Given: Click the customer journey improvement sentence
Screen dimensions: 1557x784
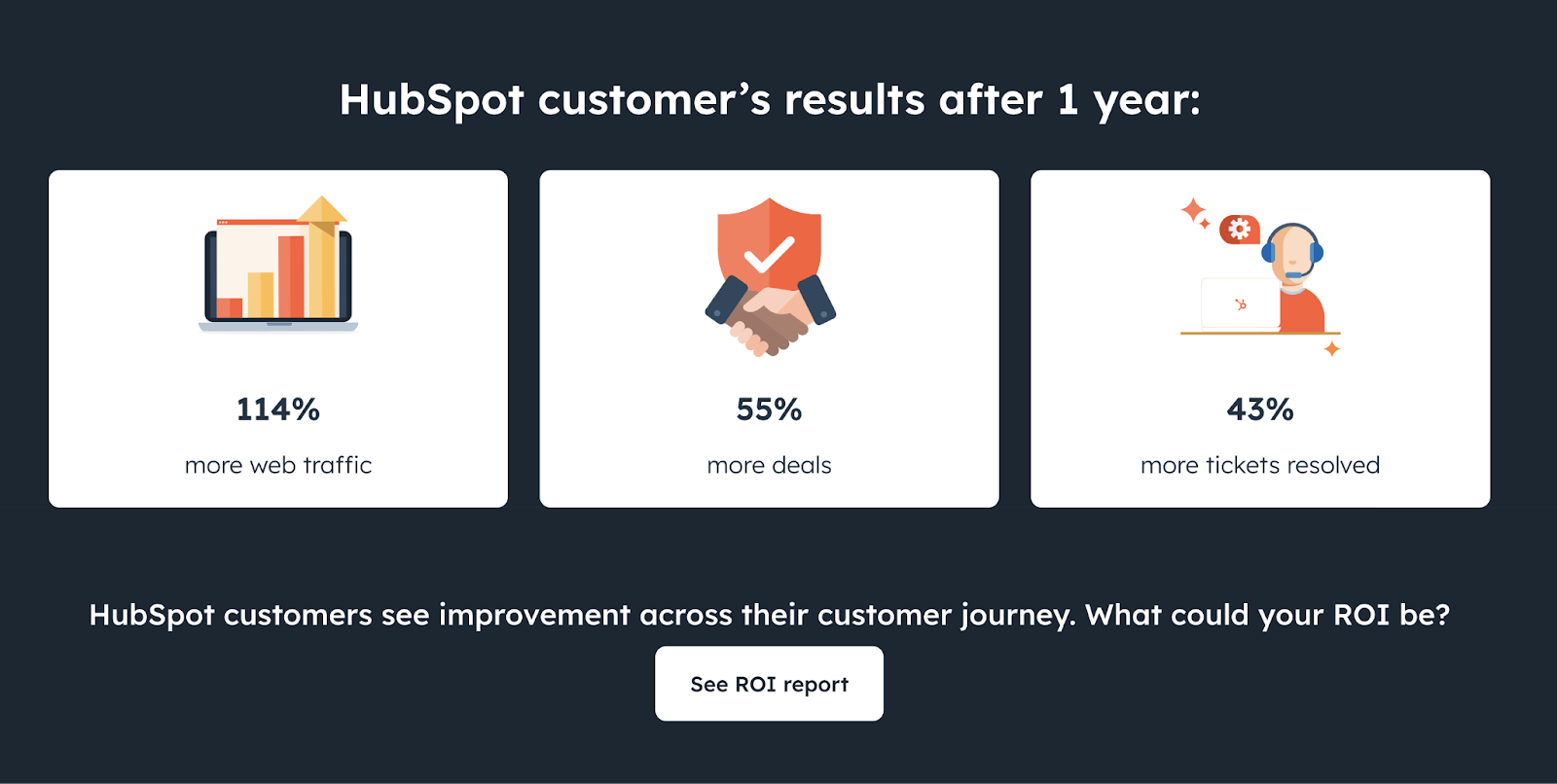Looking at the screenshot, I should pos(769,615).
